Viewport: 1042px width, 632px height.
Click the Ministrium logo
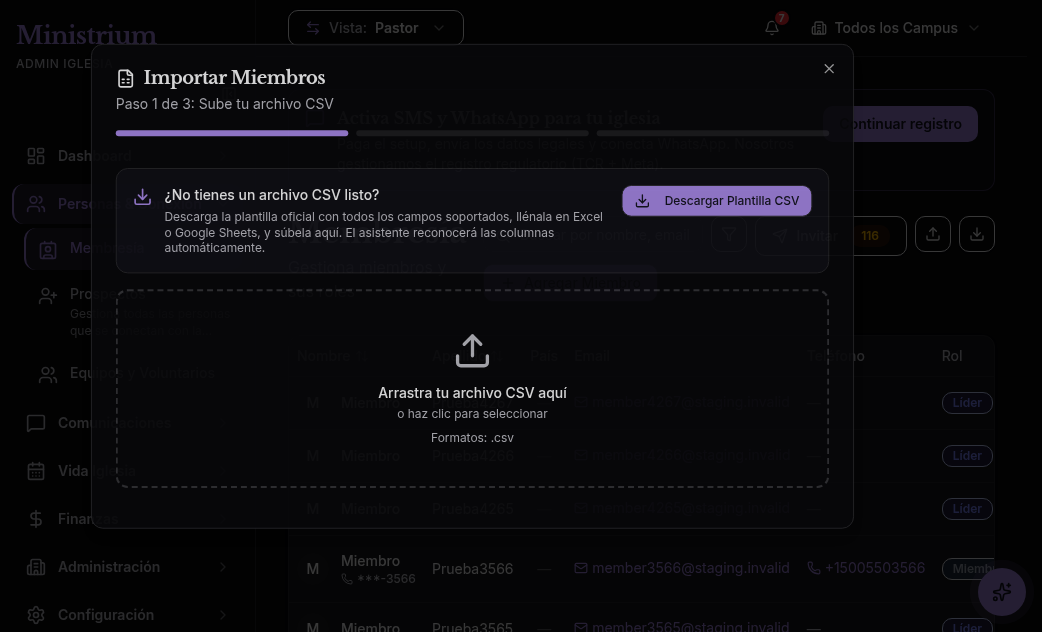pos(86,35)
